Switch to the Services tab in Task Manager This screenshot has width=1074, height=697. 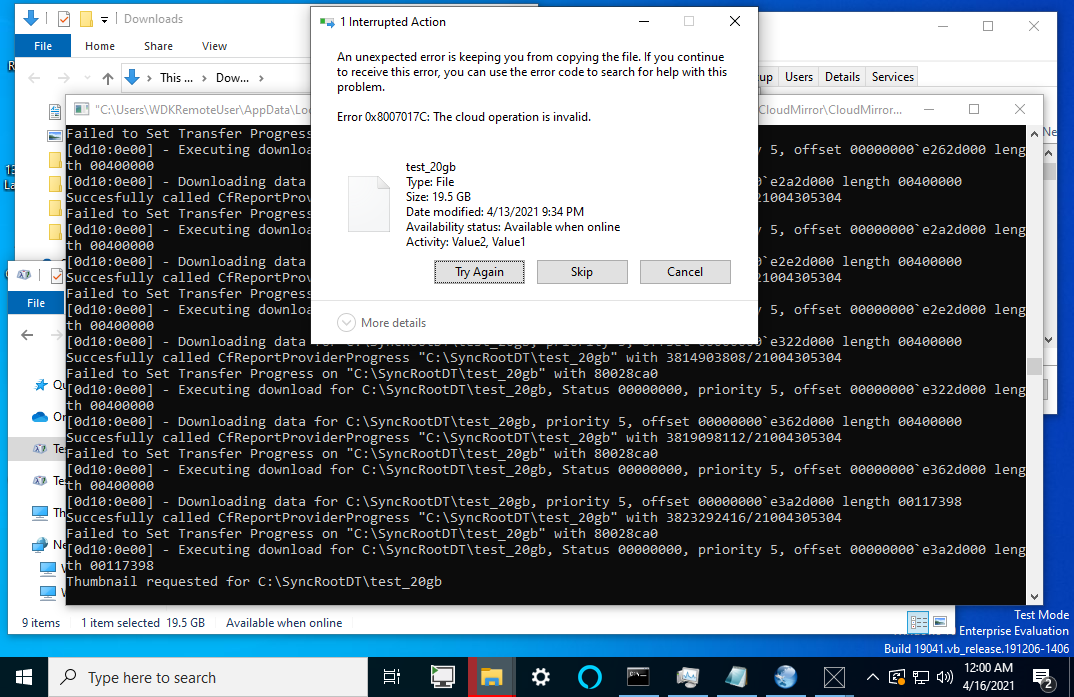(x=891, y=76)
